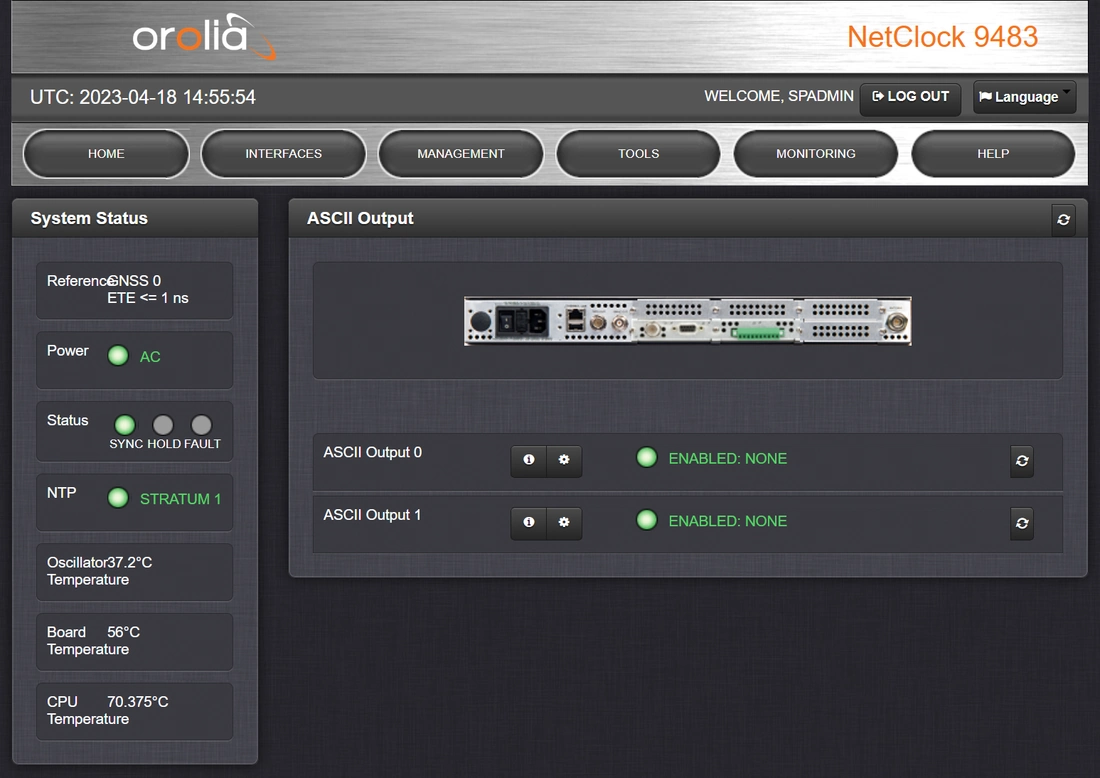Open the MANAGEMENT menu

(461, 154)
